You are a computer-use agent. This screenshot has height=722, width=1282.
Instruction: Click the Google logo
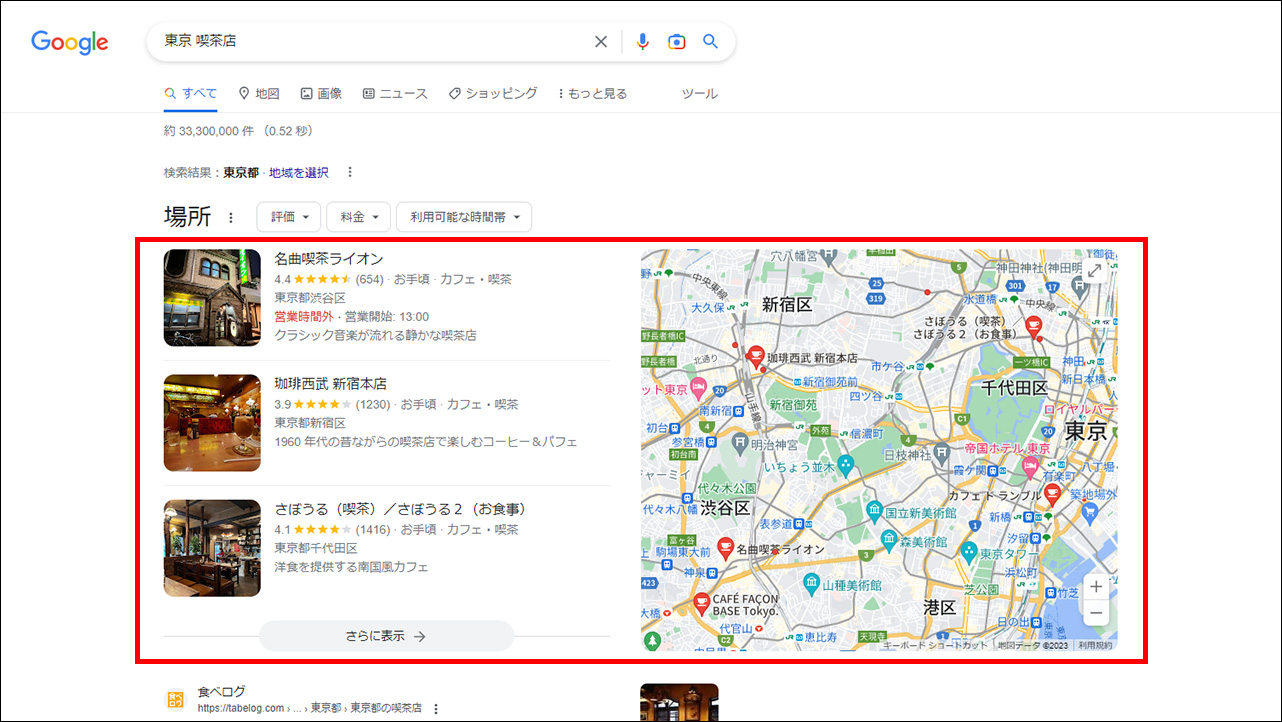point(70,42)
